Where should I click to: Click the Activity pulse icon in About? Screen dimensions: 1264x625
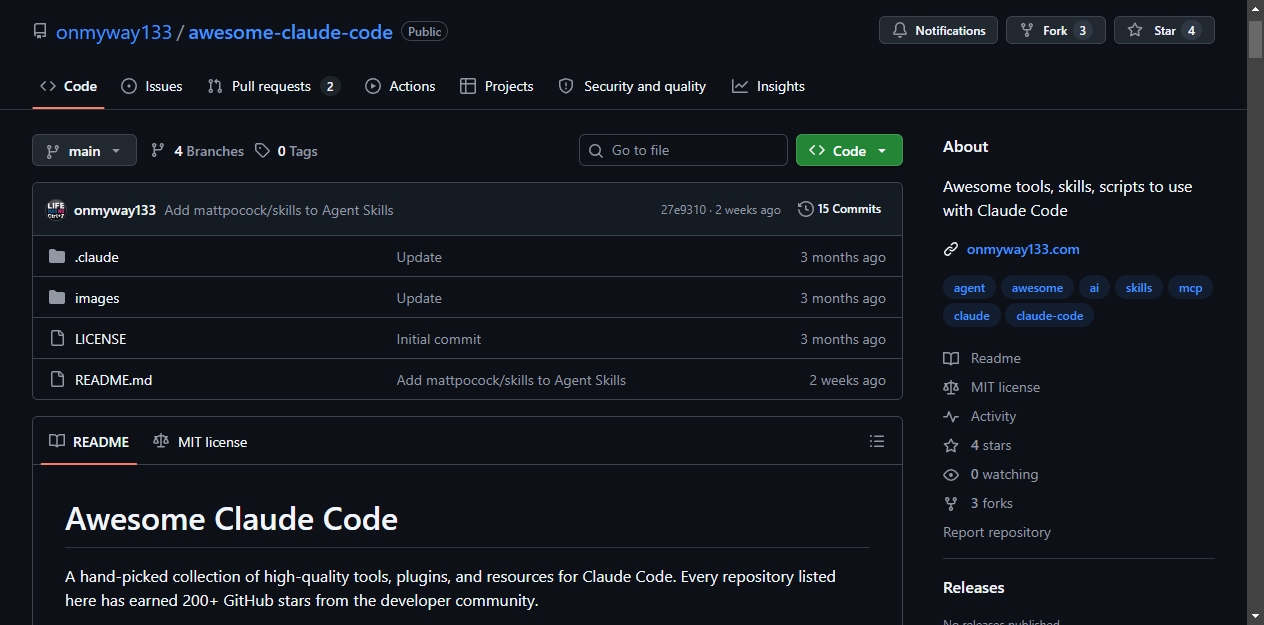pos(951,416)
